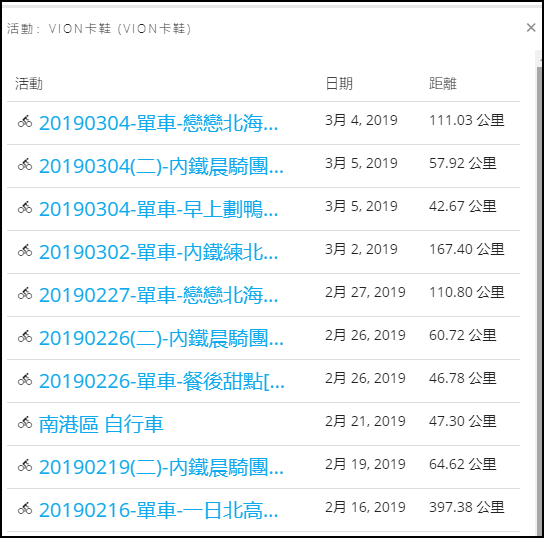Image resolution: width=544 pixels, height=538 pixels.
Task: Click cycling icon beside 南港區 自行車
Action: pyautogui.click(x=25, y=422)
